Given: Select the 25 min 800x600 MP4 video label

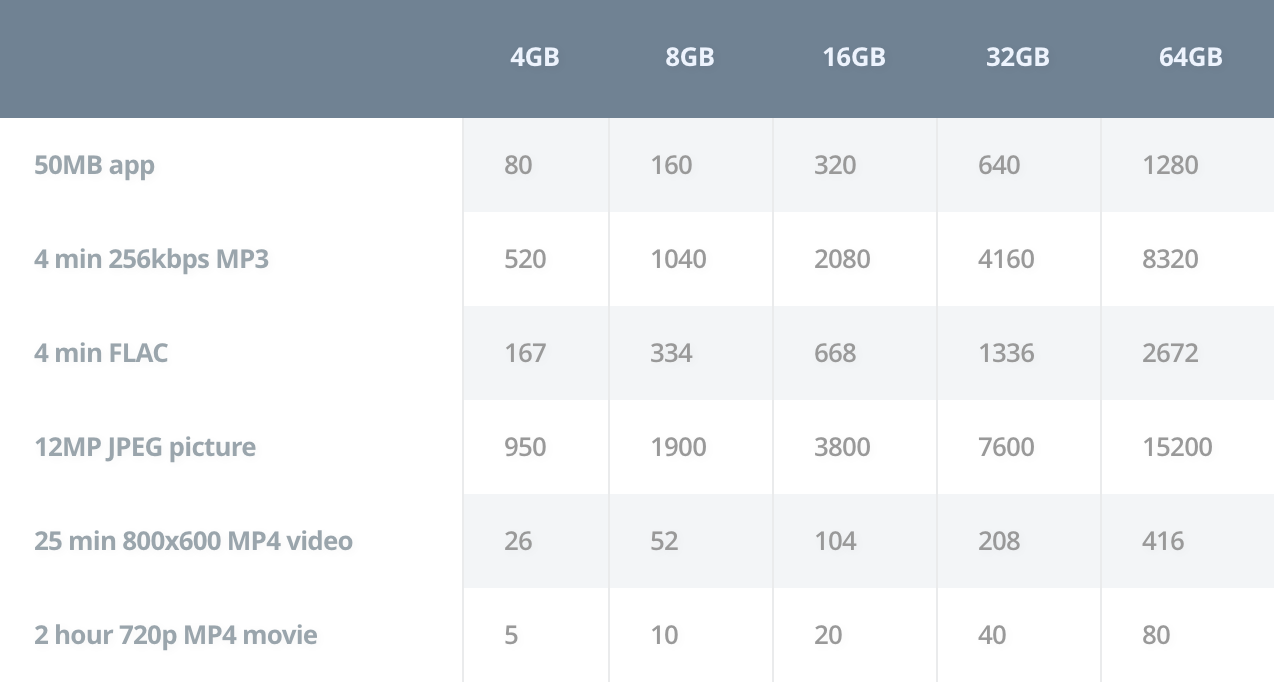Looking at the screenshot, I should (x=194, y=541).
